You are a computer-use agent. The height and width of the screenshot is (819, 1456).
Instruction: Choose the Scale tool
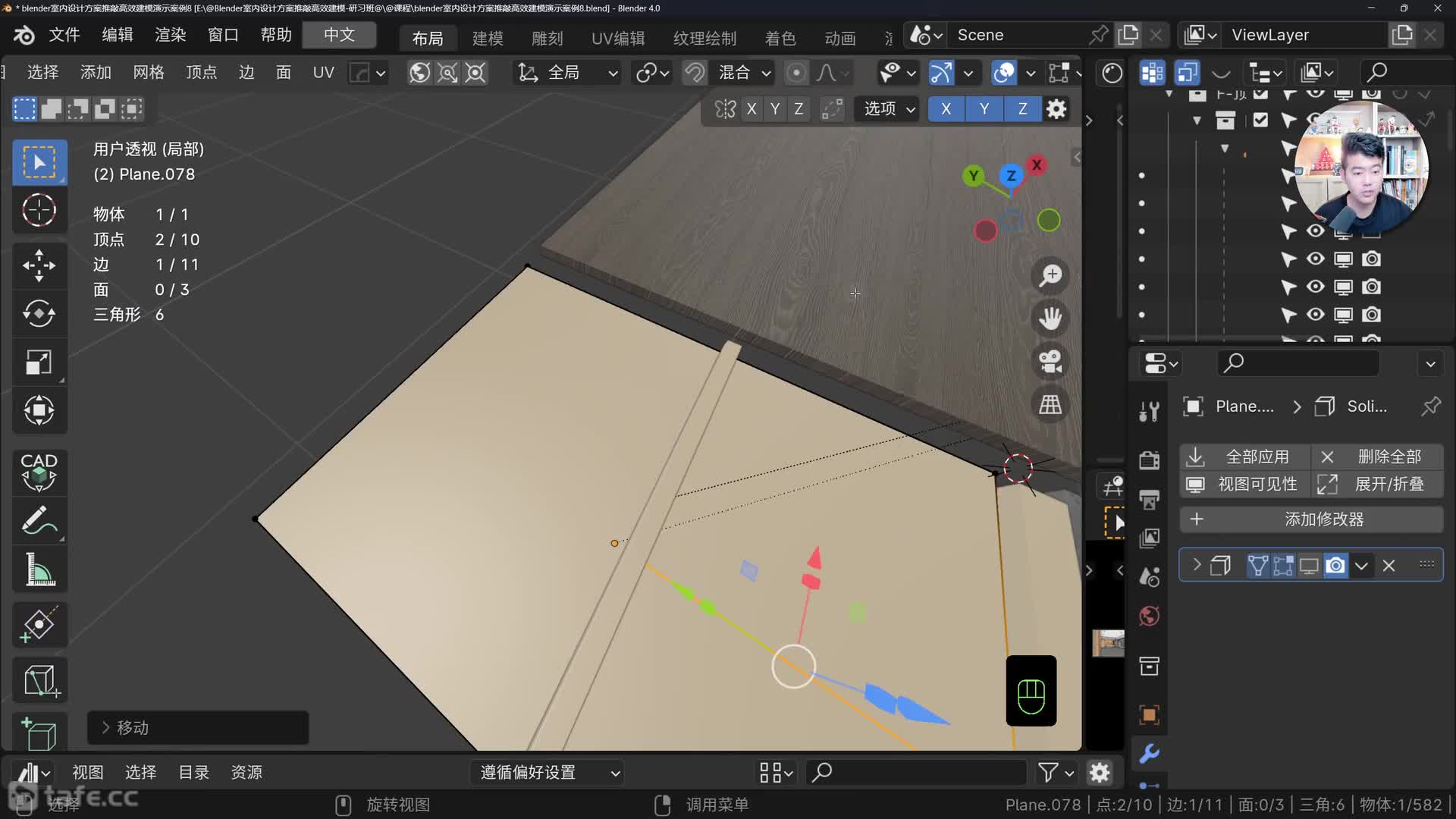click(39, 362)
